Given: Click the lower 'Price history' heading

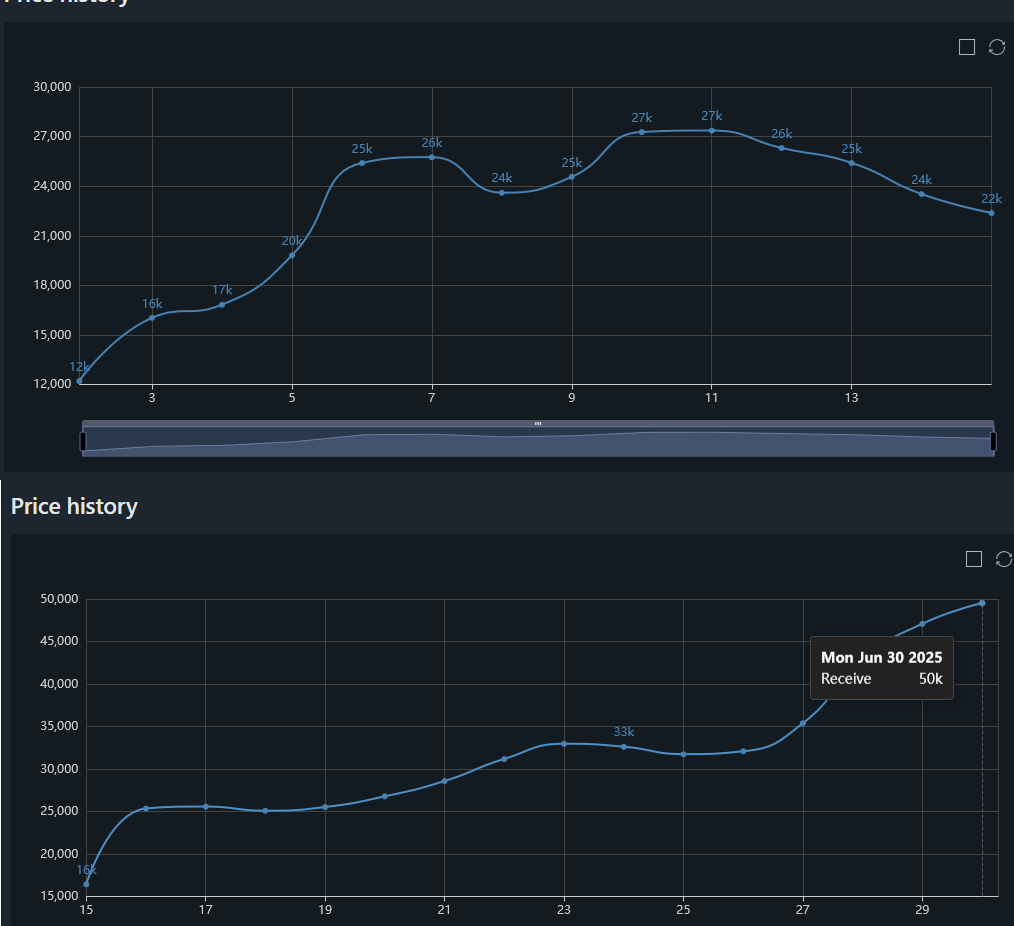Looking at the screenshot, I should pyautogui.click(x=74, y=506).
